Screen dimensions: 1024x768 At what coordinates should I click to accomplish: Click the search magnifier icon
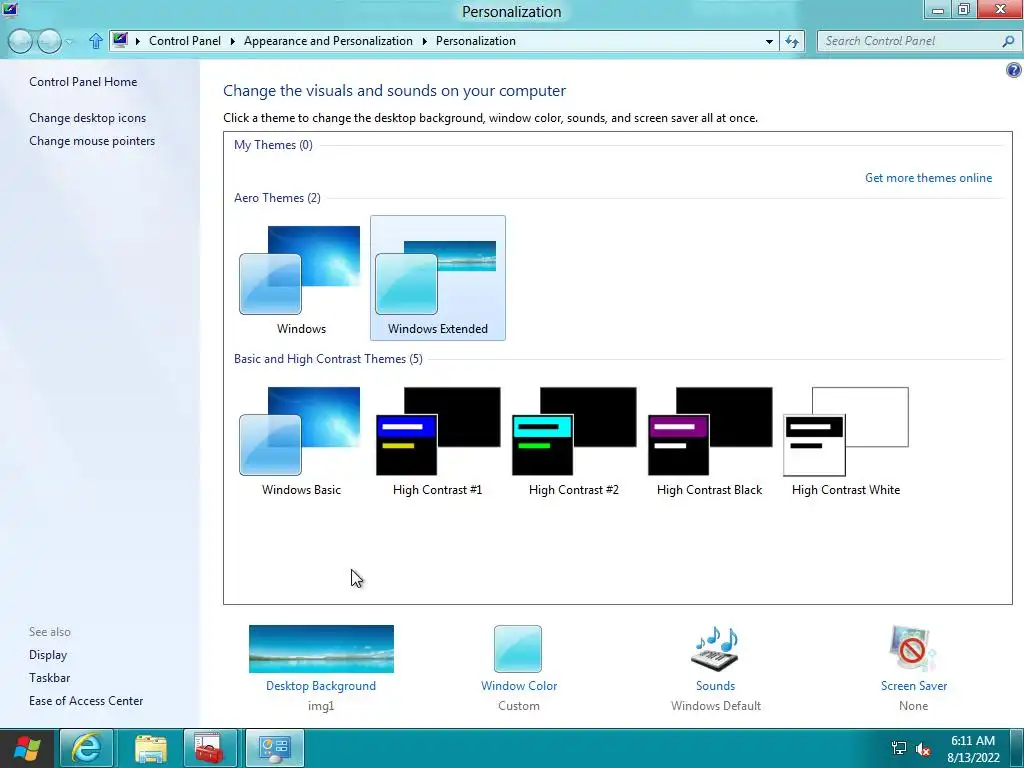click(1008, 41)
